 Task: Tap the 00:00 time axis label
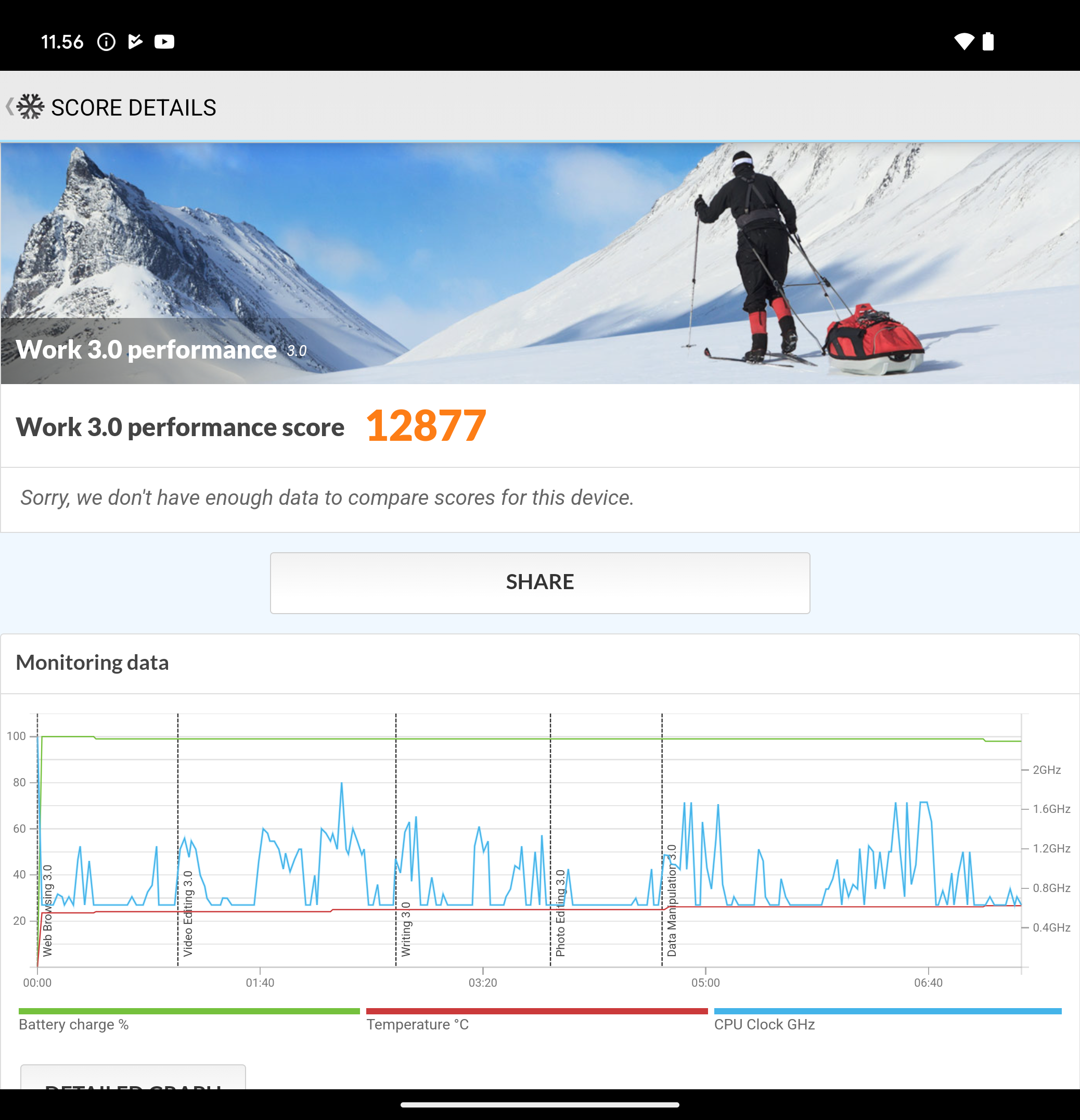(37, 983)
